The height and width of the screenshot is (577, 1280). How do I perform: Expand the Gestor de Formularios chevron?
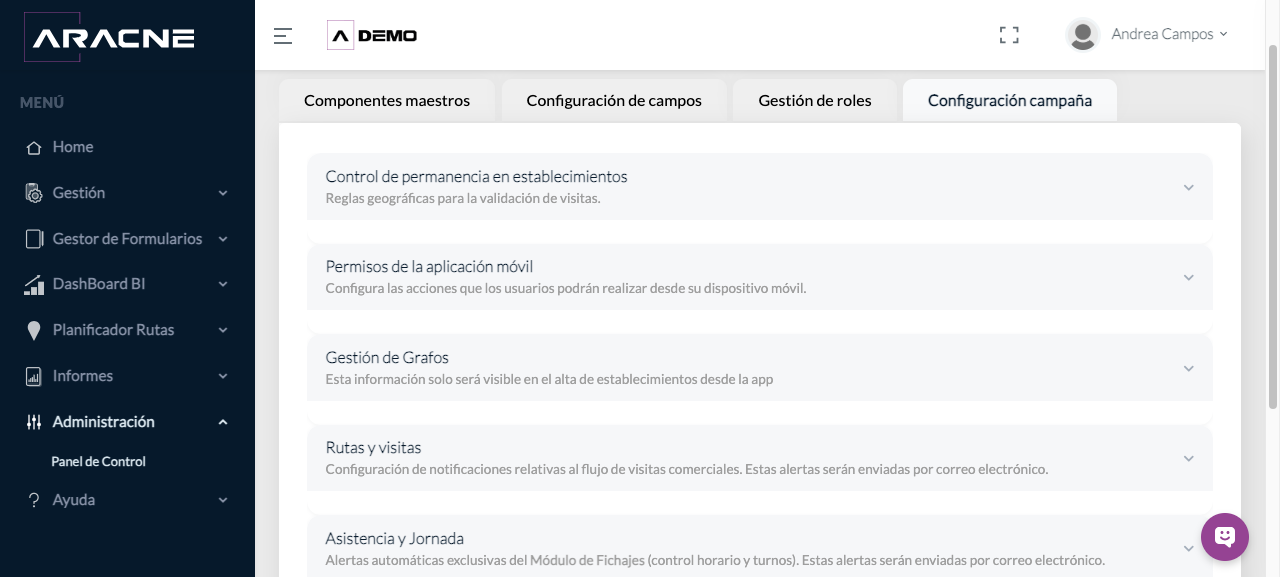point(223,239)
